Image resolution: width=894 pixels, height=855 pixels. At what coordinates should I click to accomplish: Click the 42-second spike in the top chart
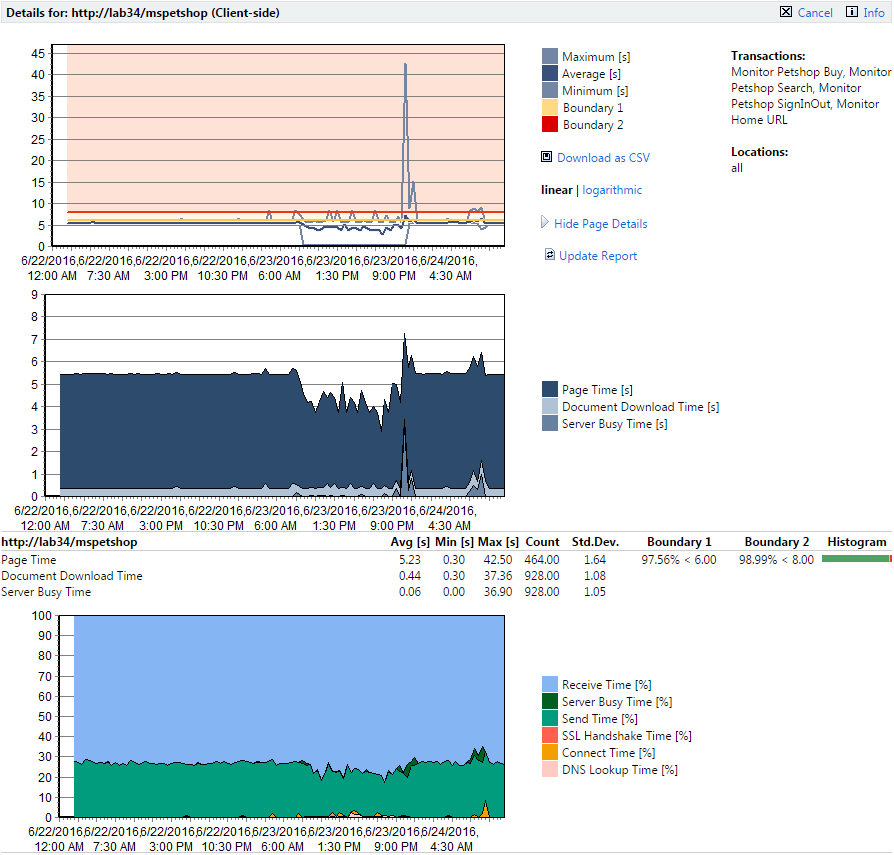click(x=405, y=66)
